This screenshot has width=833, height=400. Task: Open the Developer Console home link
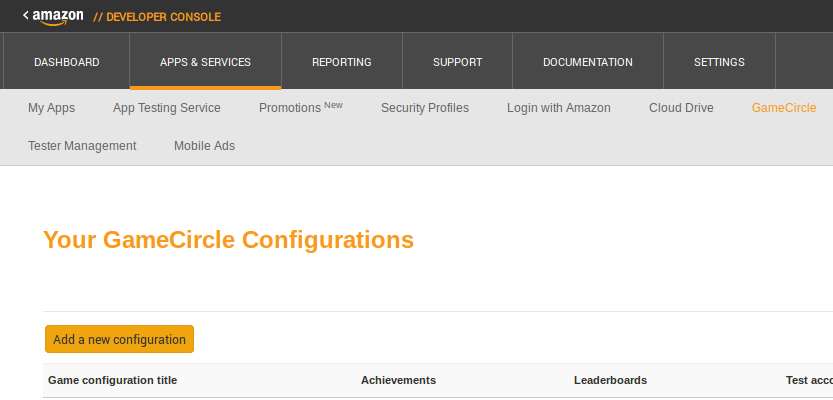[157, 17]
